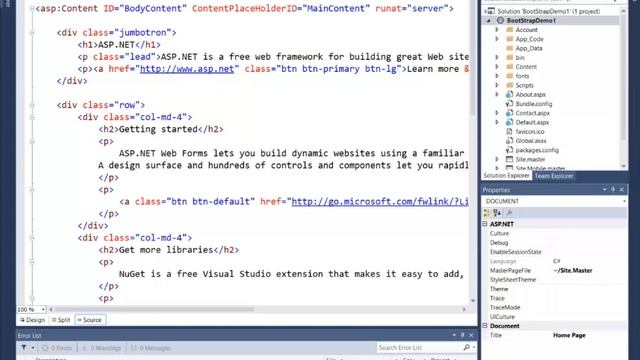
Task: Select the MasterPageFile property value ~/Site.Master
Action: 573,271
